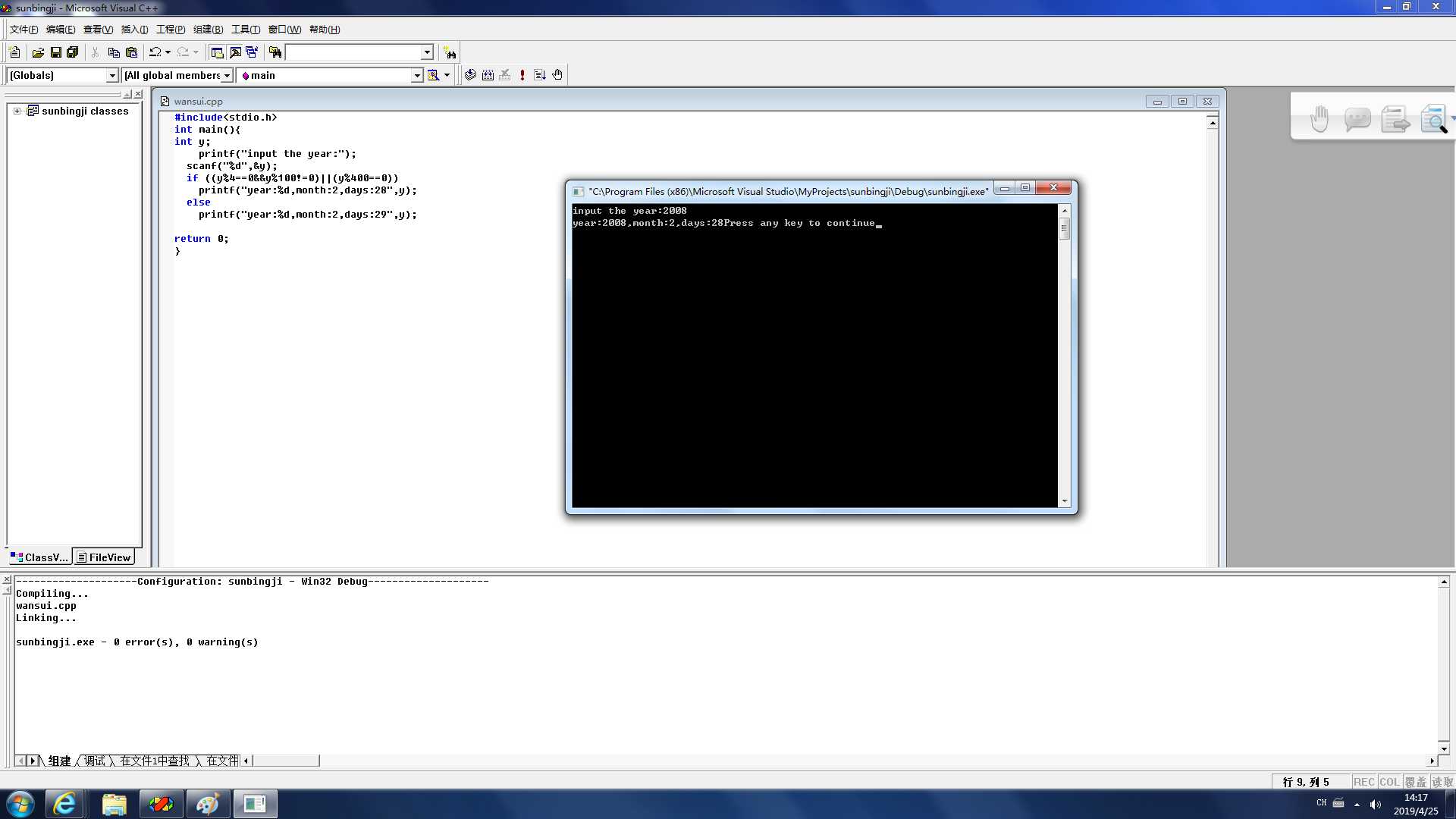Select the 组建 output tab
This screenshot has width=1456, height=819.
click(59, 761)
